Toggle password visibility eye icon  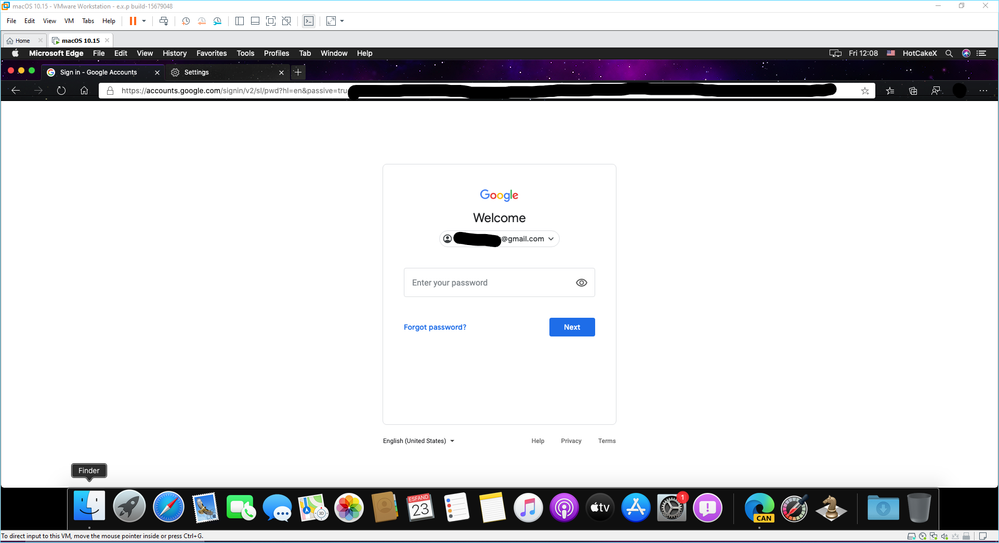581,283
